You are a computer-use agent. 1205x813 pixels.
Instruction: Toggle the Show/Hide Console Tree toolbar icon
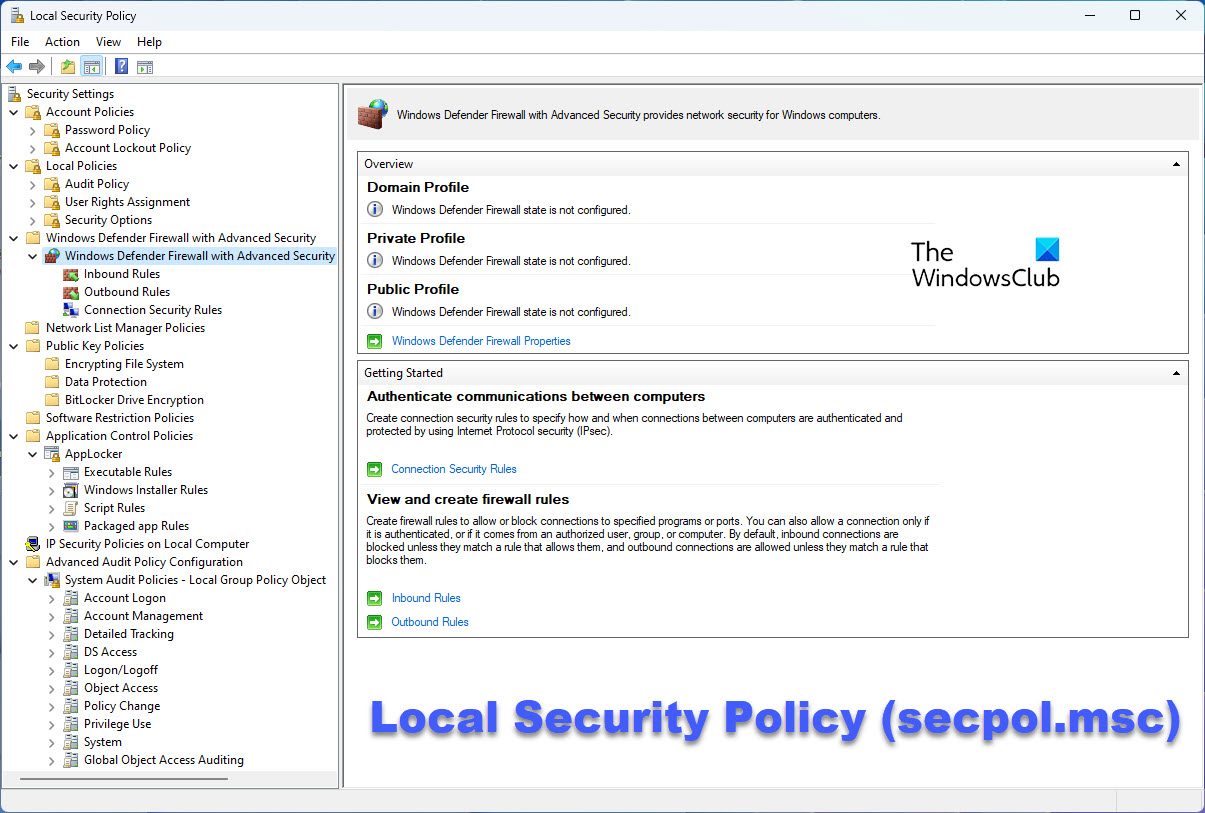click(91, 66)
